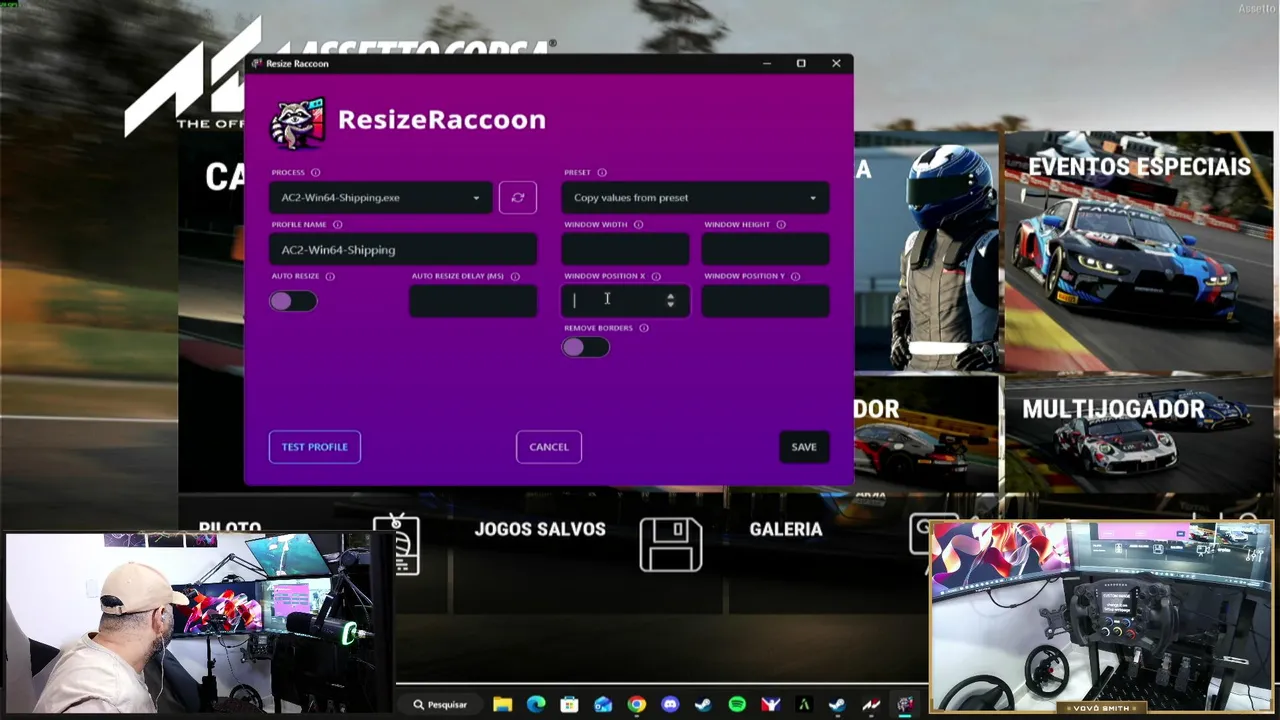Click into the Window Height field
This screenshot has height=720, width=1280.
pyautogui.click(x=765, y=250)
